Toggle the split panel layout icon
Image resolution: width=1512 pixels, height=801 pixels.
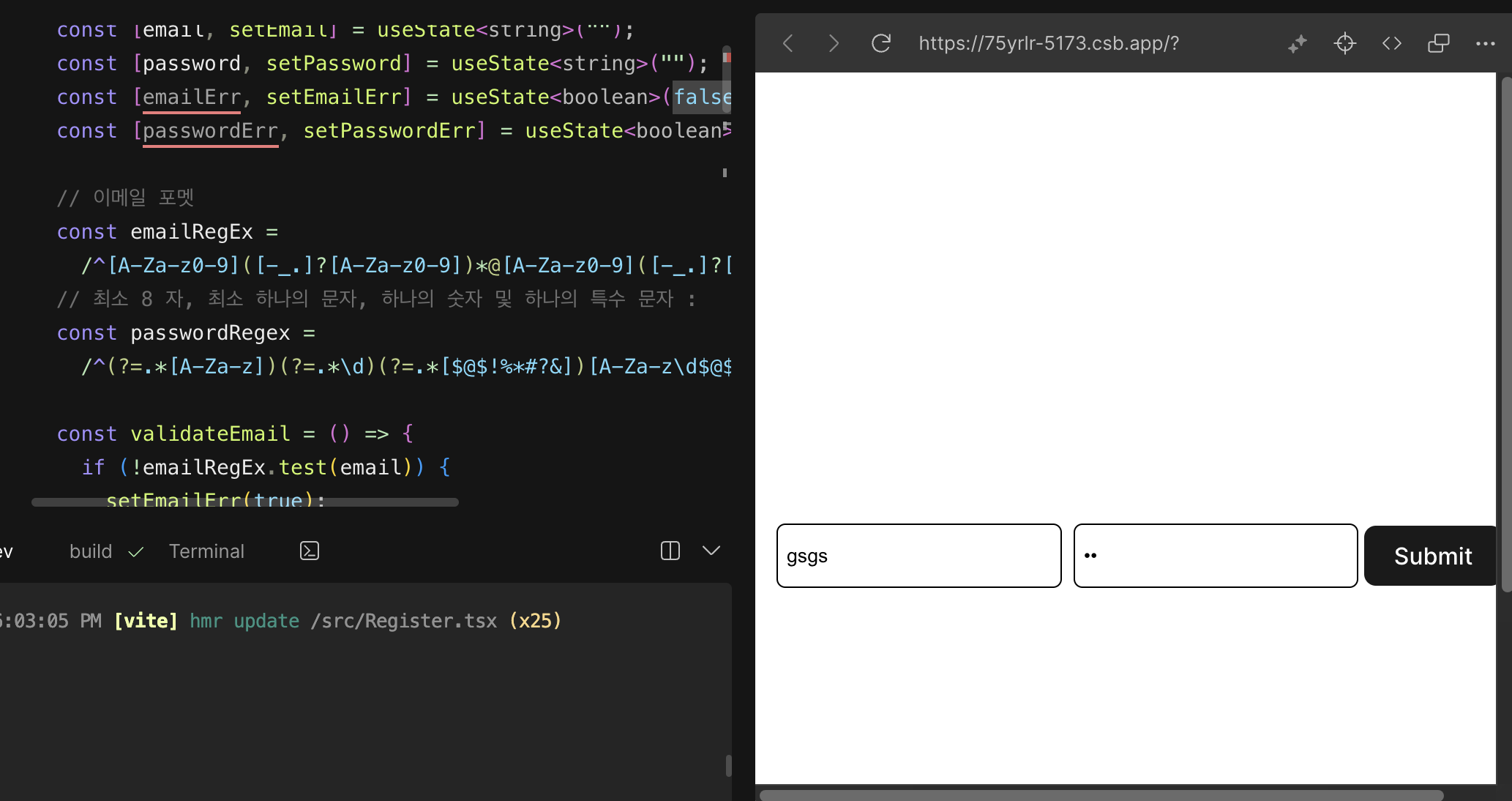[669, 551]
